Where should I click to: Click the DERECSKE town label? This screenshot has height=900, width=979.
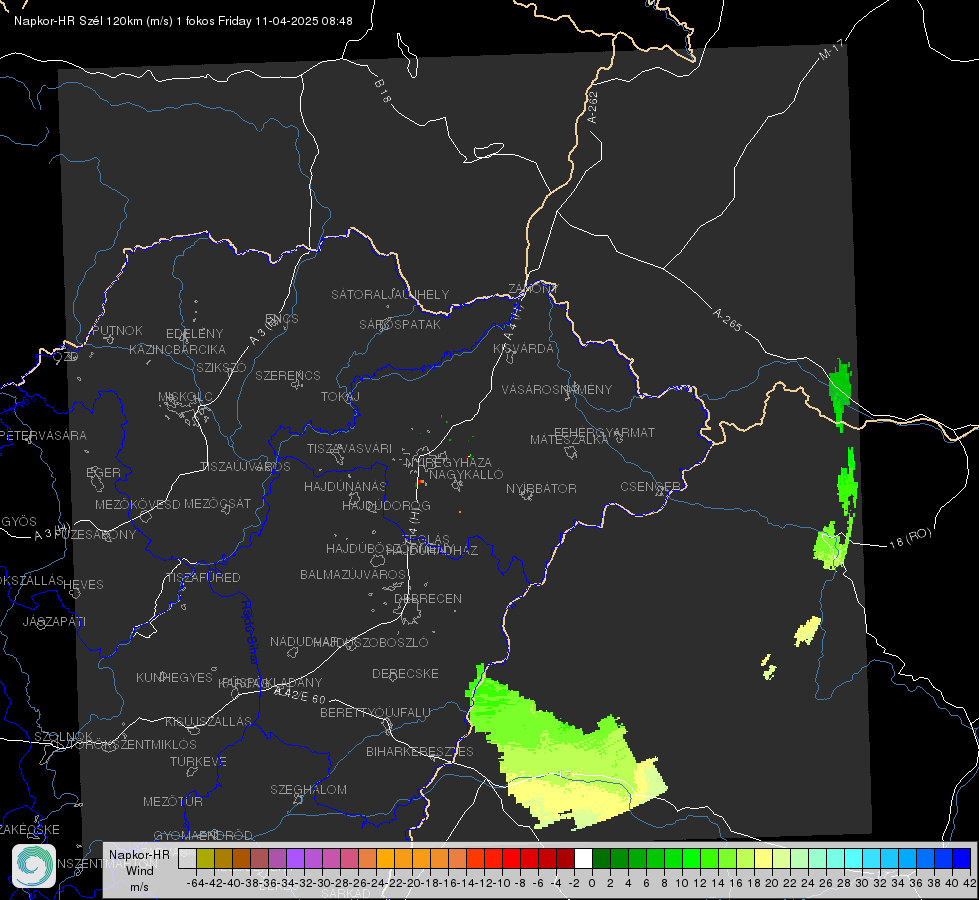[405, 673]
